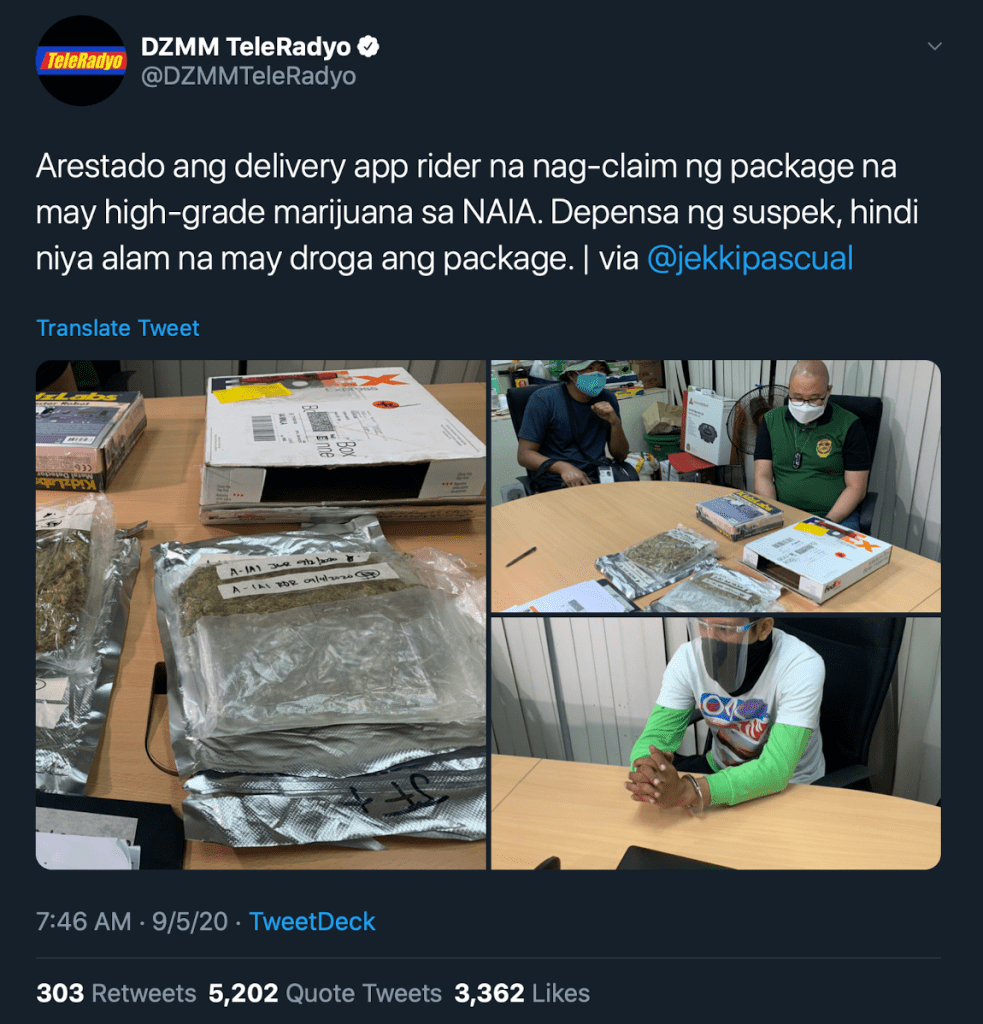This screenshot has height=1024, width=983.
Task: Click the verified badge next to DZMM TeleRadyo
Action: tap(368, 47)
